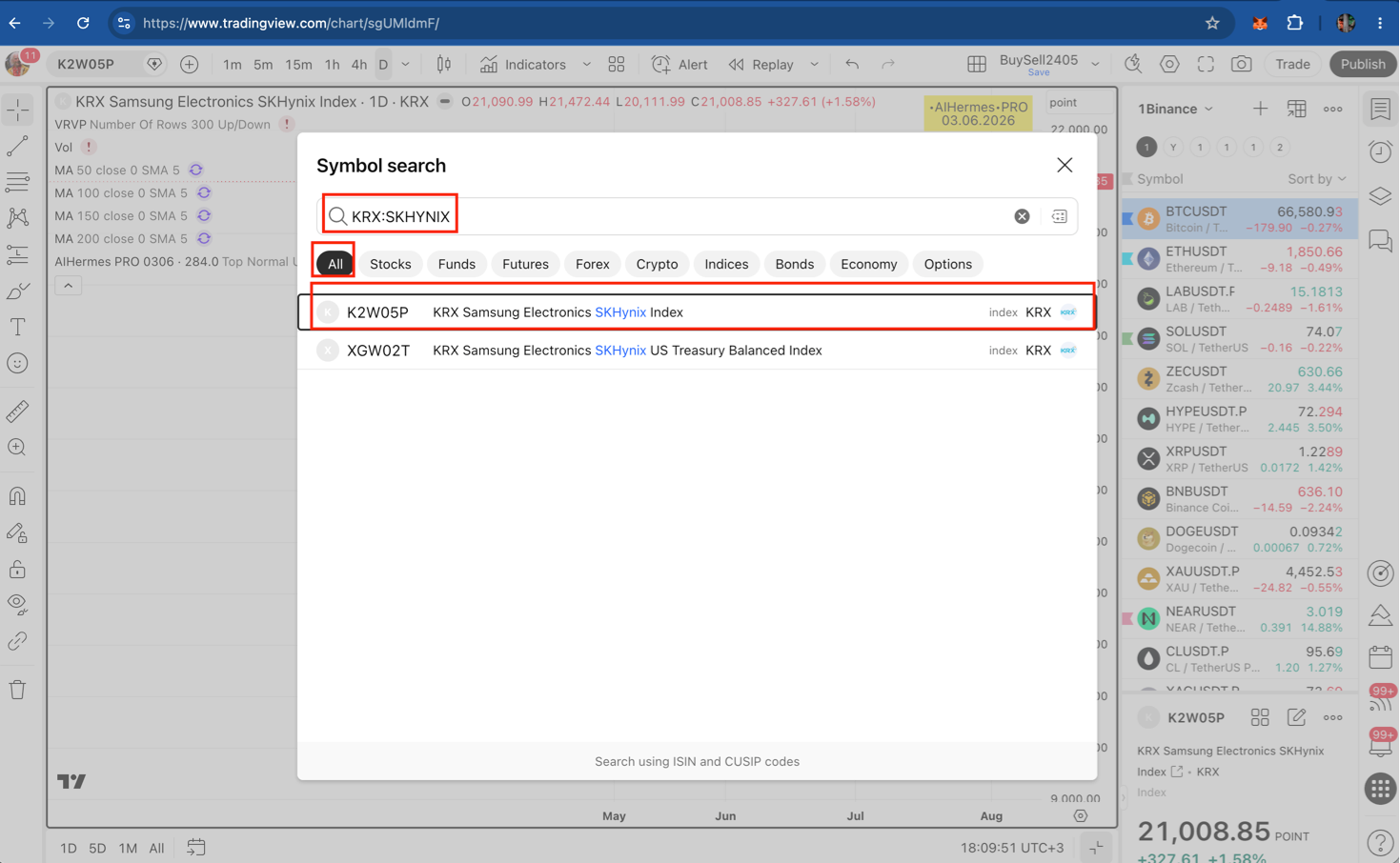1400x863 pixels.
Task: Open emoji and icons drawing tool
Action: pyautogui.click(x=17, y=363)
